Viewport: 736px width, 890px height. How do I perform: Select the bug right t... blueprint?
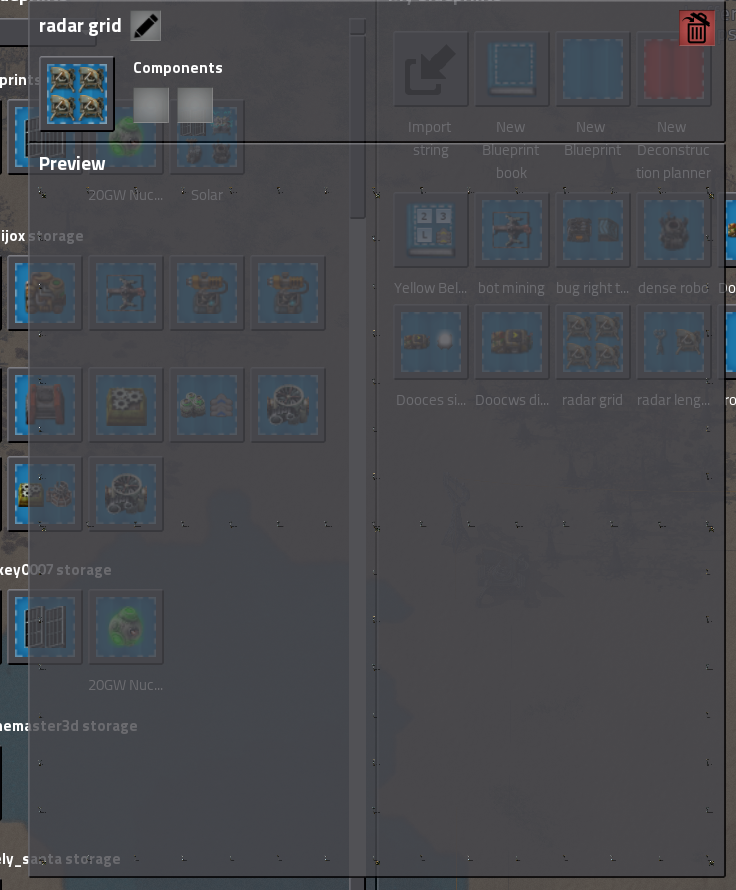click(x=591, y=230)
